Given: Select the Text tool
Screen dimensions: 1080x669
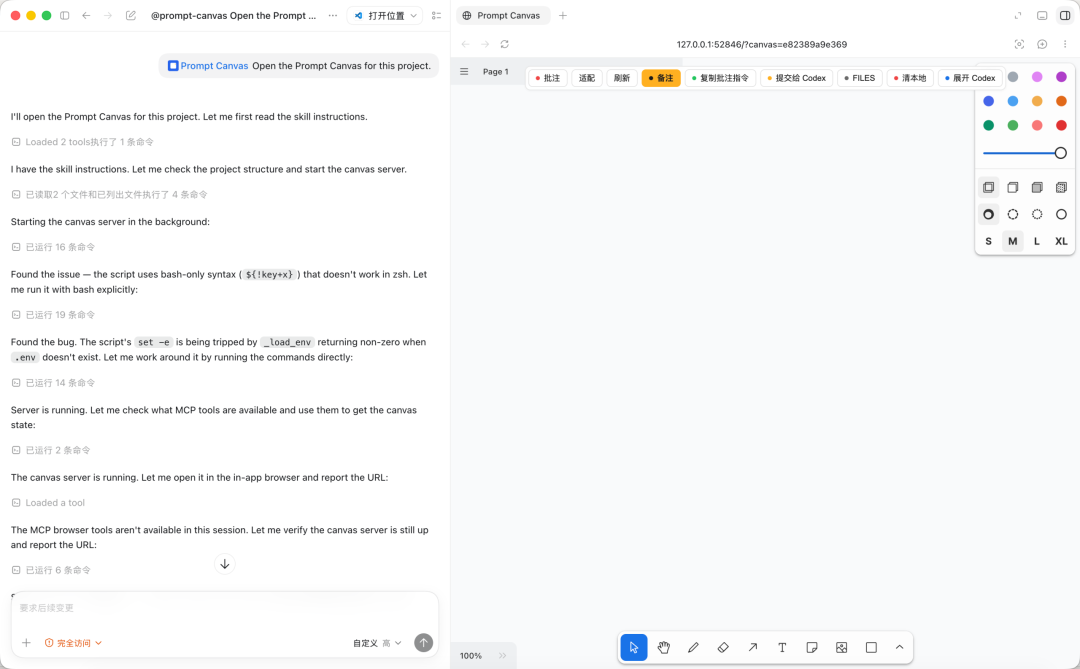Looking at the screenshot, I should [x=782, y=648].
